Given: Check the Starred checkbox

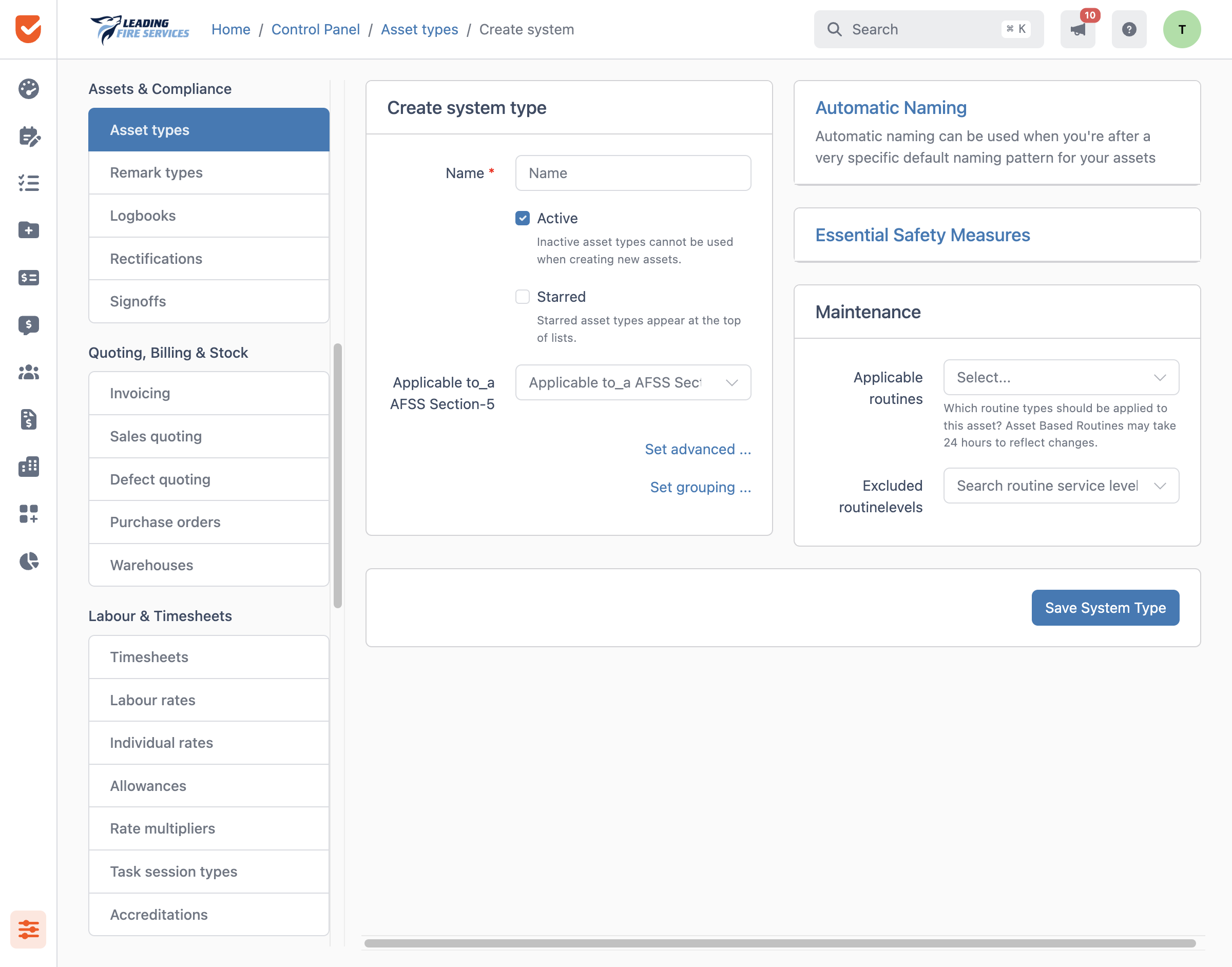Looking at the screenshot, I should click(x=522, y=297).
